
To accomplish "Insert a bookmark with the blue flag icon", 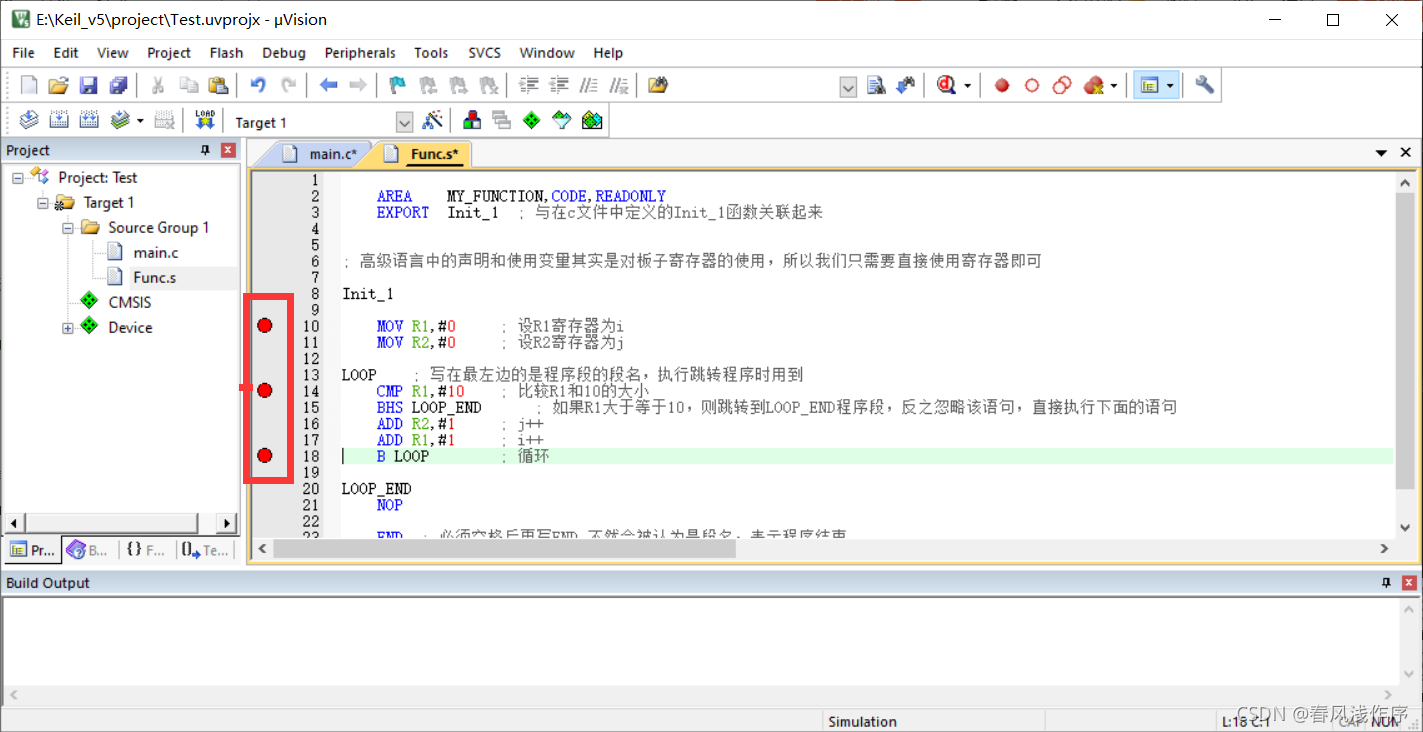I will coord(398,85).
